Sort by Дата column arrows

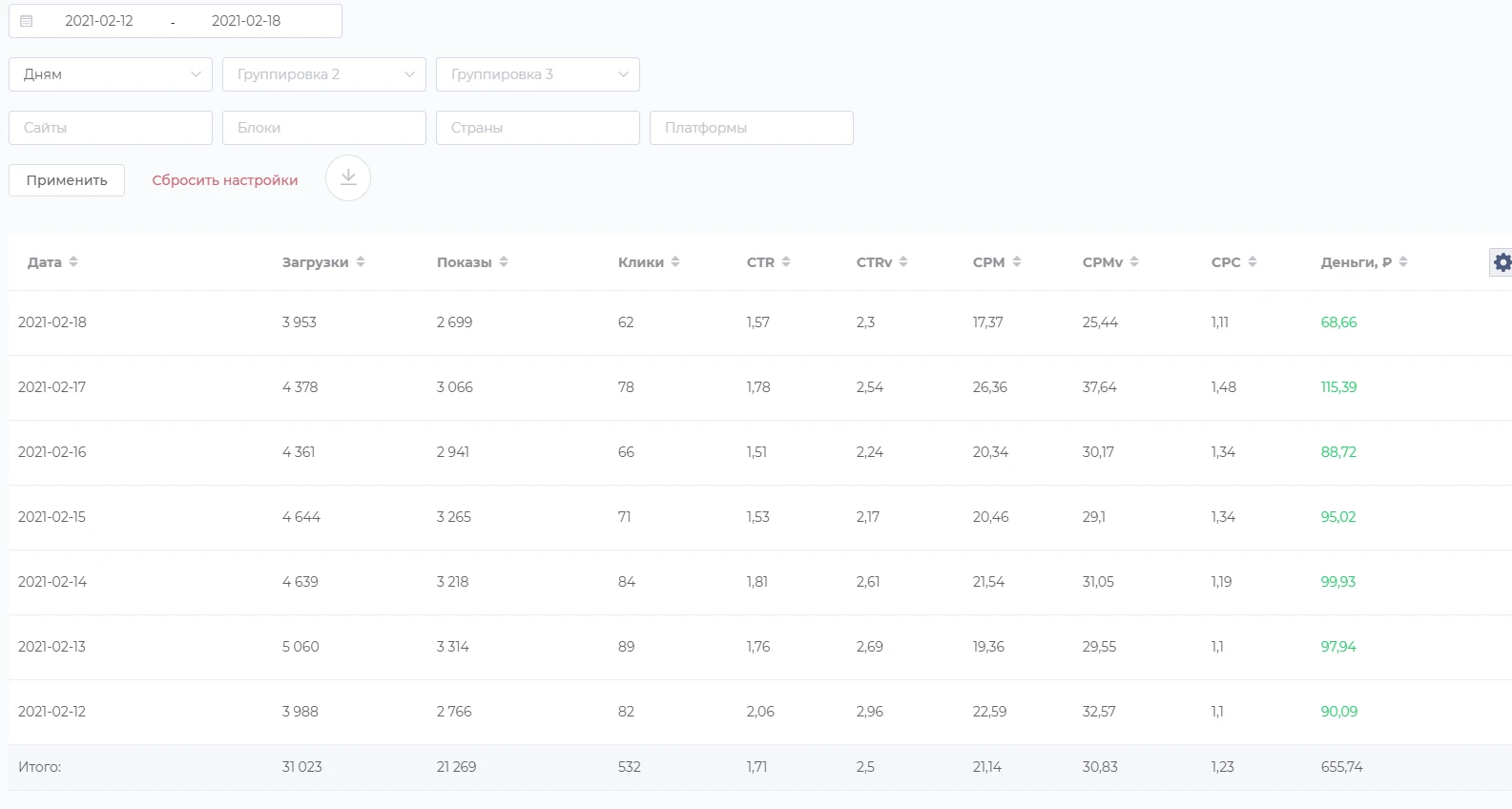[x=73, y=262]
